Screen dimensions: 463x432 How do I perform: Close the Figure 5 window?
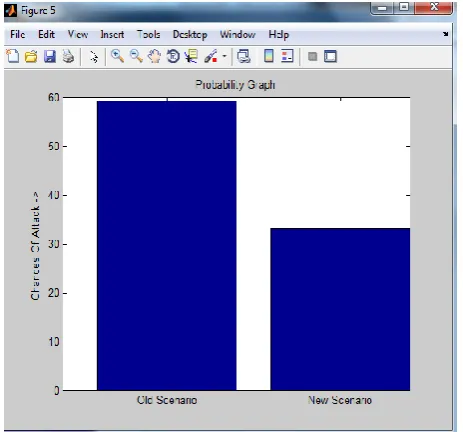pyautogui.click(x=433, y=7)
